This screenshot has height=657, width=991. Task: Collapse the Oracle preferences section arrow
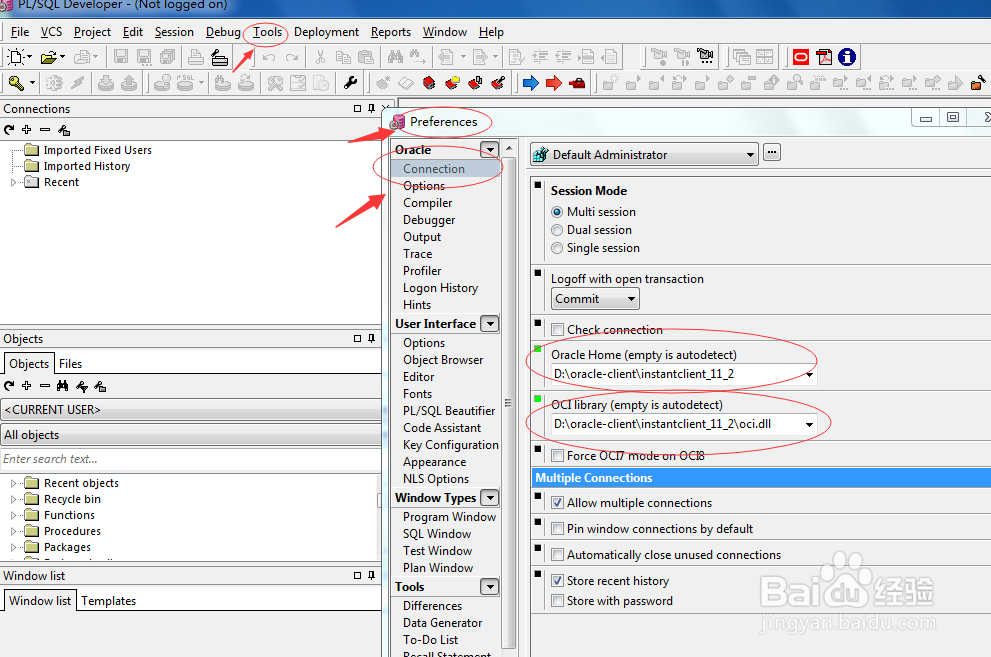click(x=490, y=150)
